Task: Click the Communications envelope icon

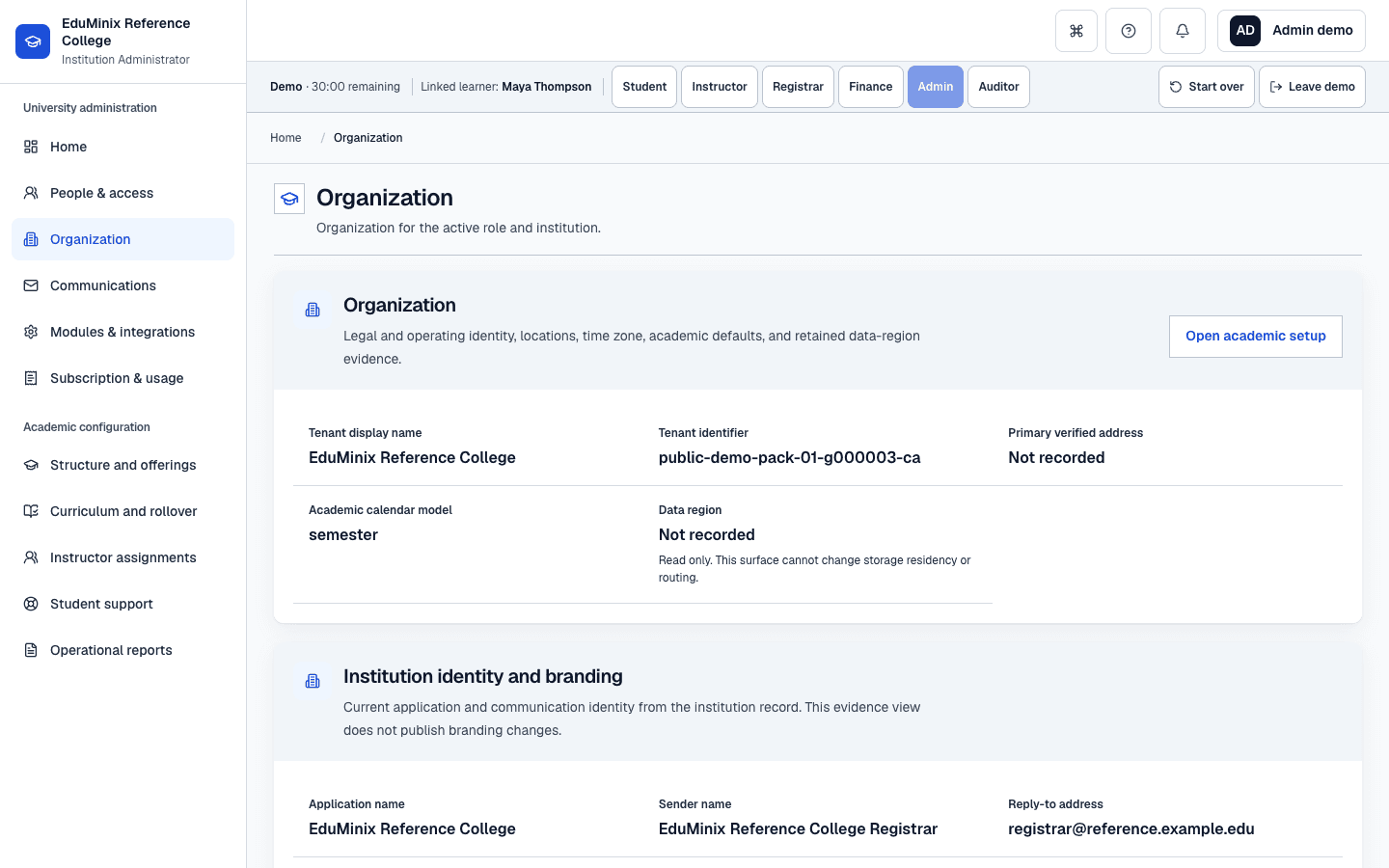Action: (31, 285)
